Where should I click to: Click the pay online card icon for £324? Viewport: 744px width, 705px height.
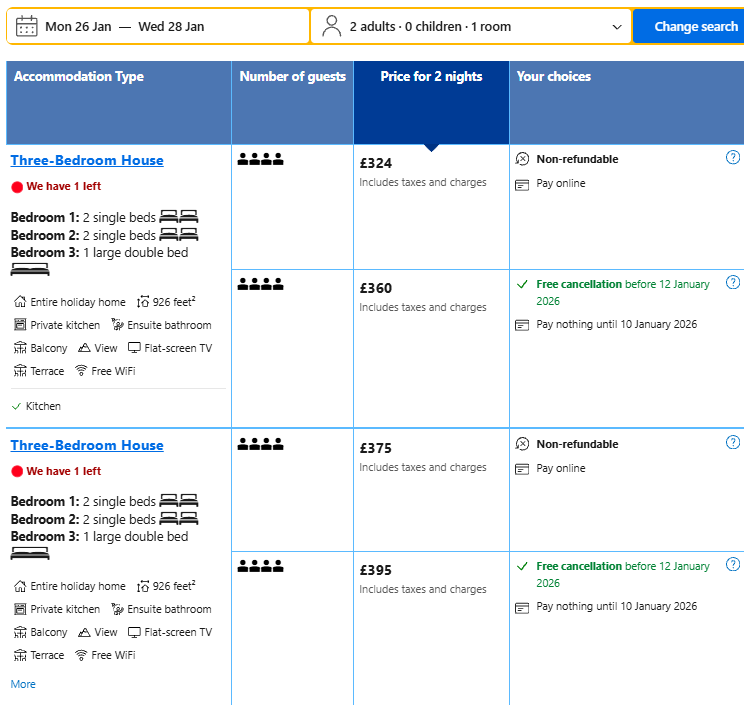pos(522,184)
